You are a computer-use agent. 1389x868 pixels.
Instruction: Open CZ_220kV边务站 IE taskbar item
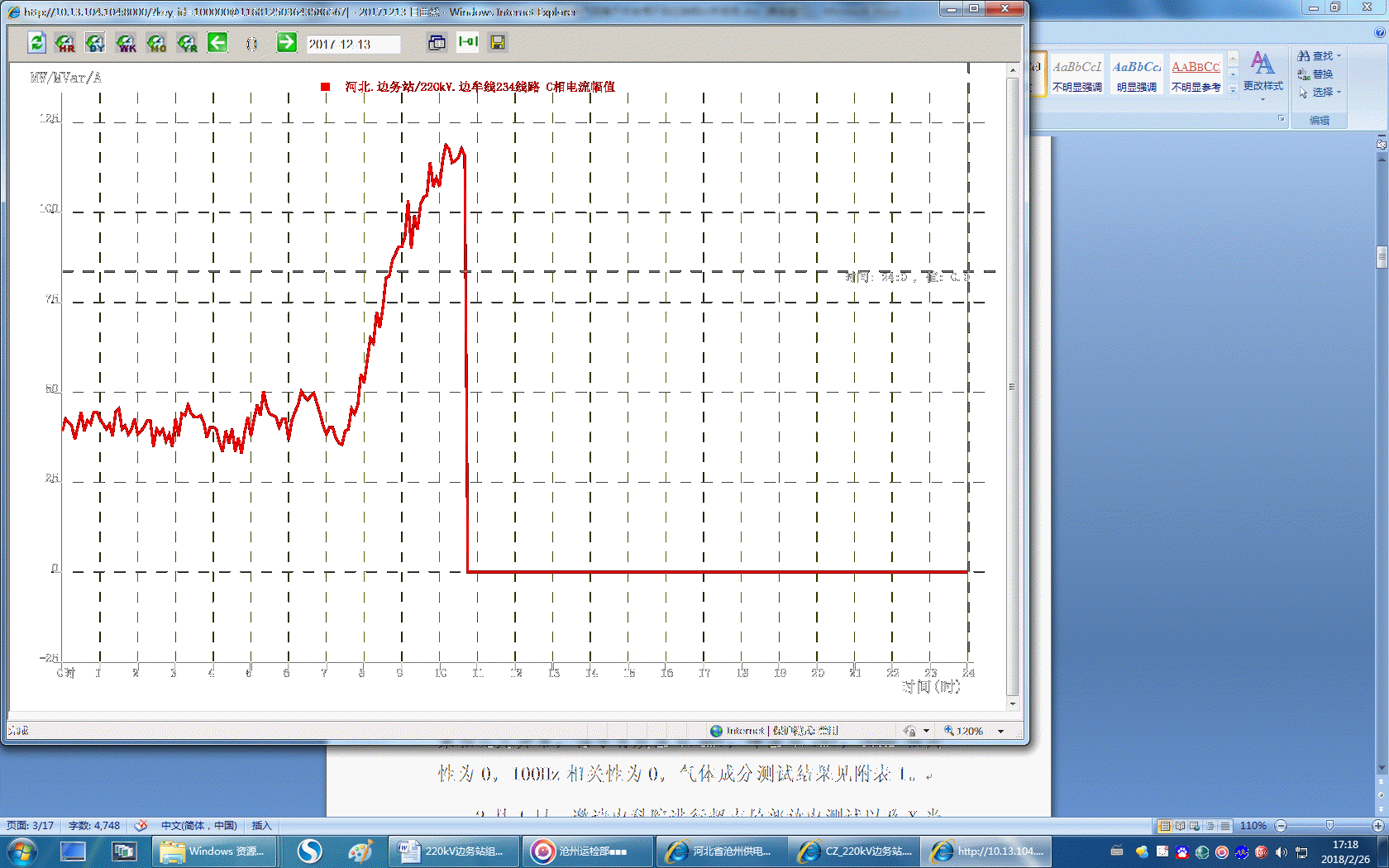tap(853, 851)
